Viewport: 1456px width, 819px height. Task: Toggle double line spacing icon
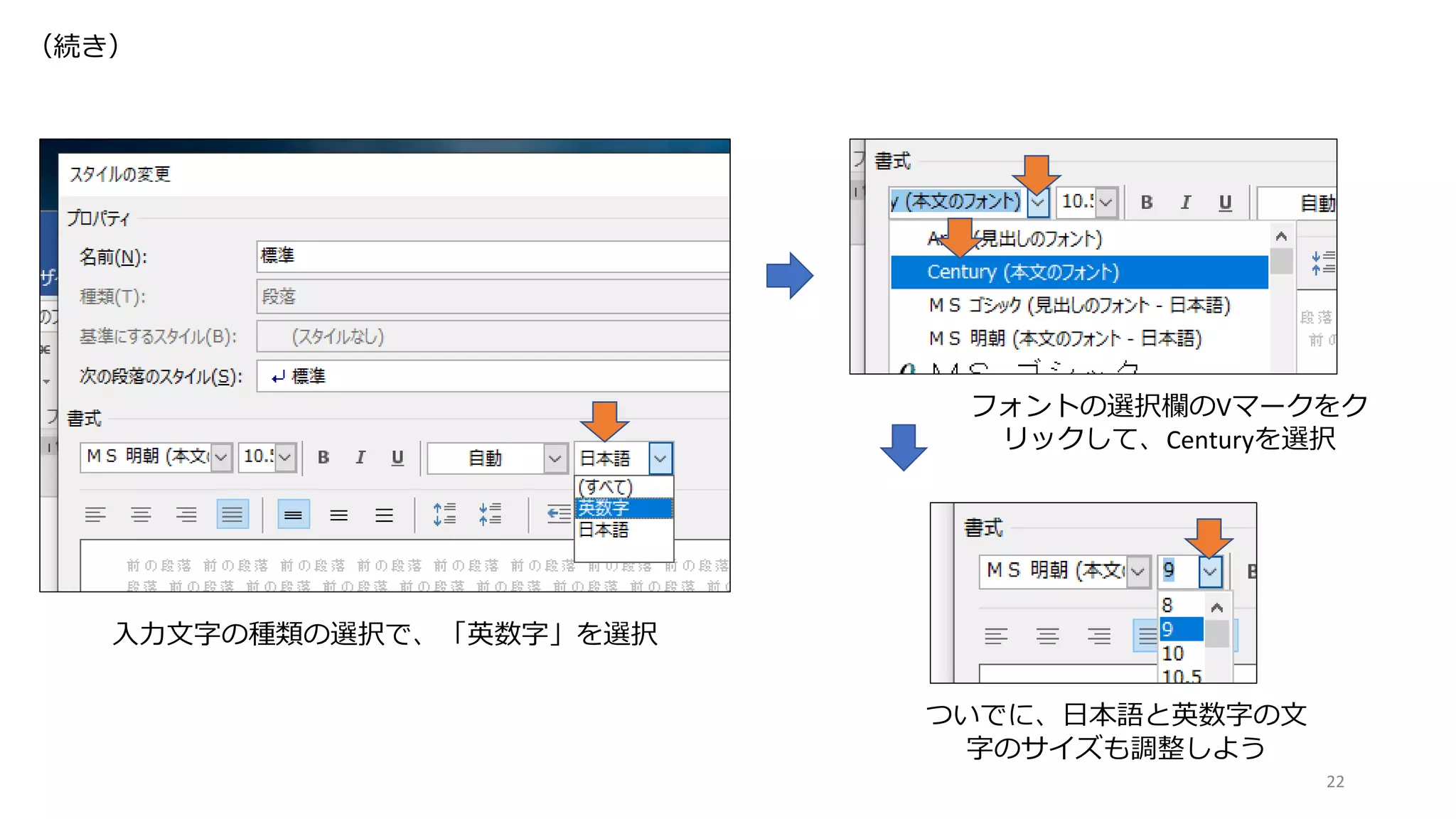[x=384, y=515]
